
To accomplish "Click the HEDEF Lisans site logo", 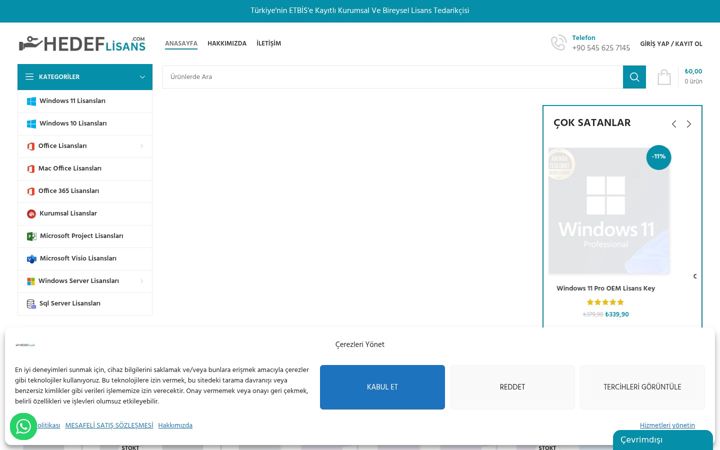I will point(82,44).
